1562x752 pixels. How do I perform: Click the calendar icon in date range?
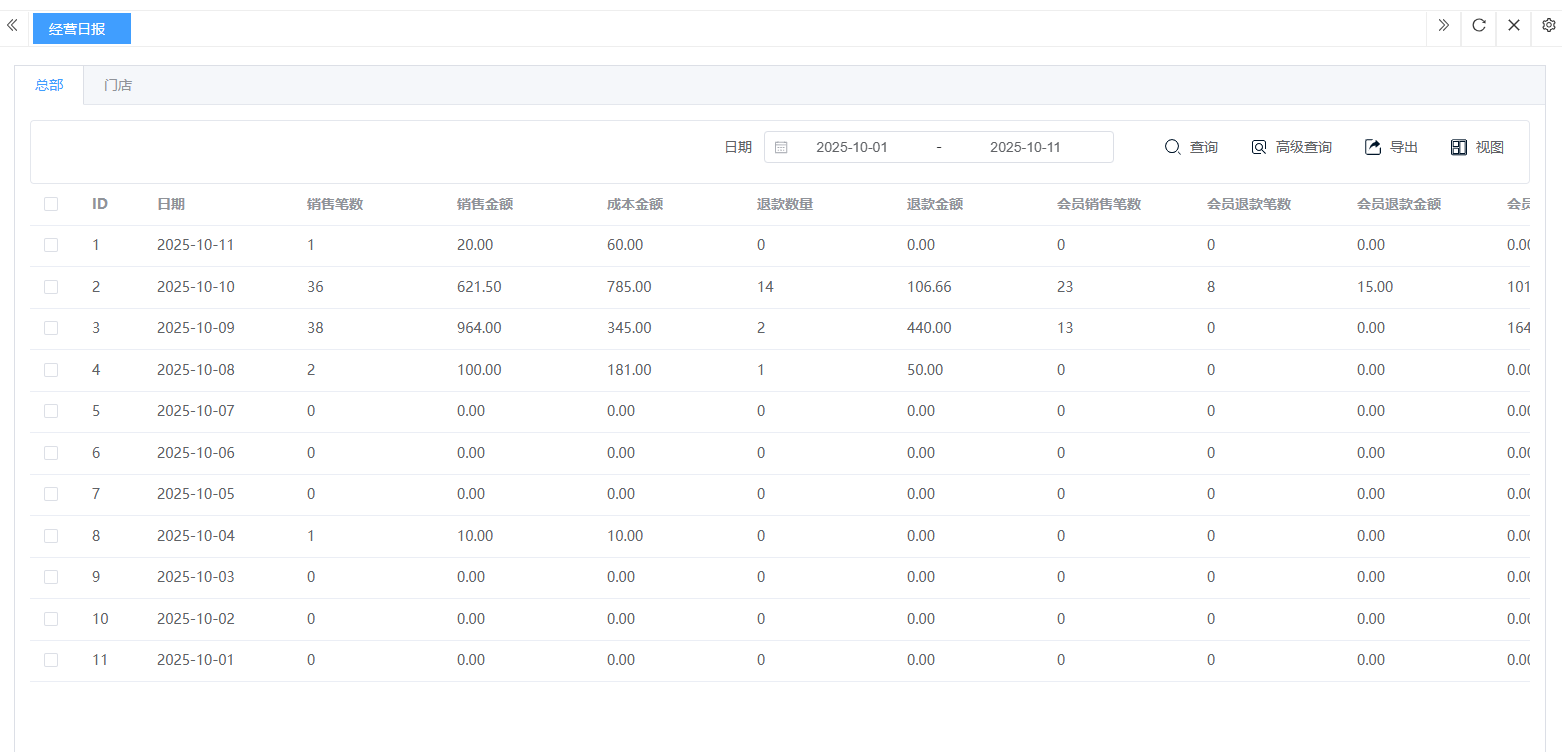click(781, 147)
